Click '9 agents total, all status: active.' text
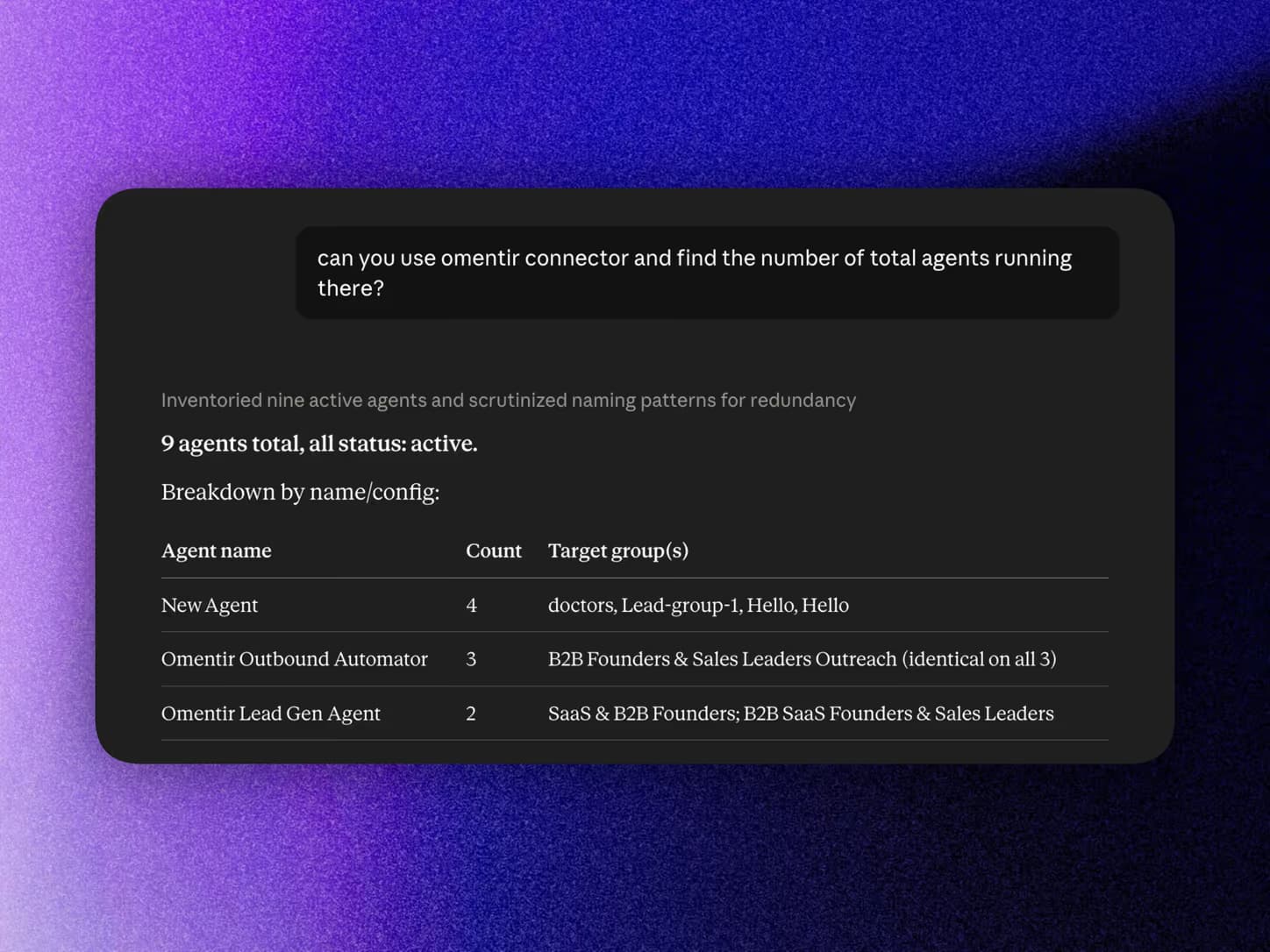1270x952 pixels. coord(319,444)
